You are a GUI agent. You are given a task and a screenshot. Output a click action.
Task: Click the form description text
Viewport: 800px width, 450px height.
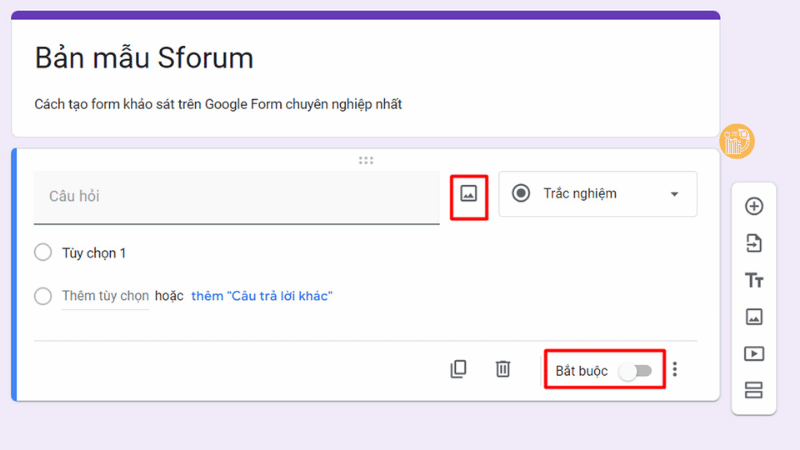click(218, 104)
